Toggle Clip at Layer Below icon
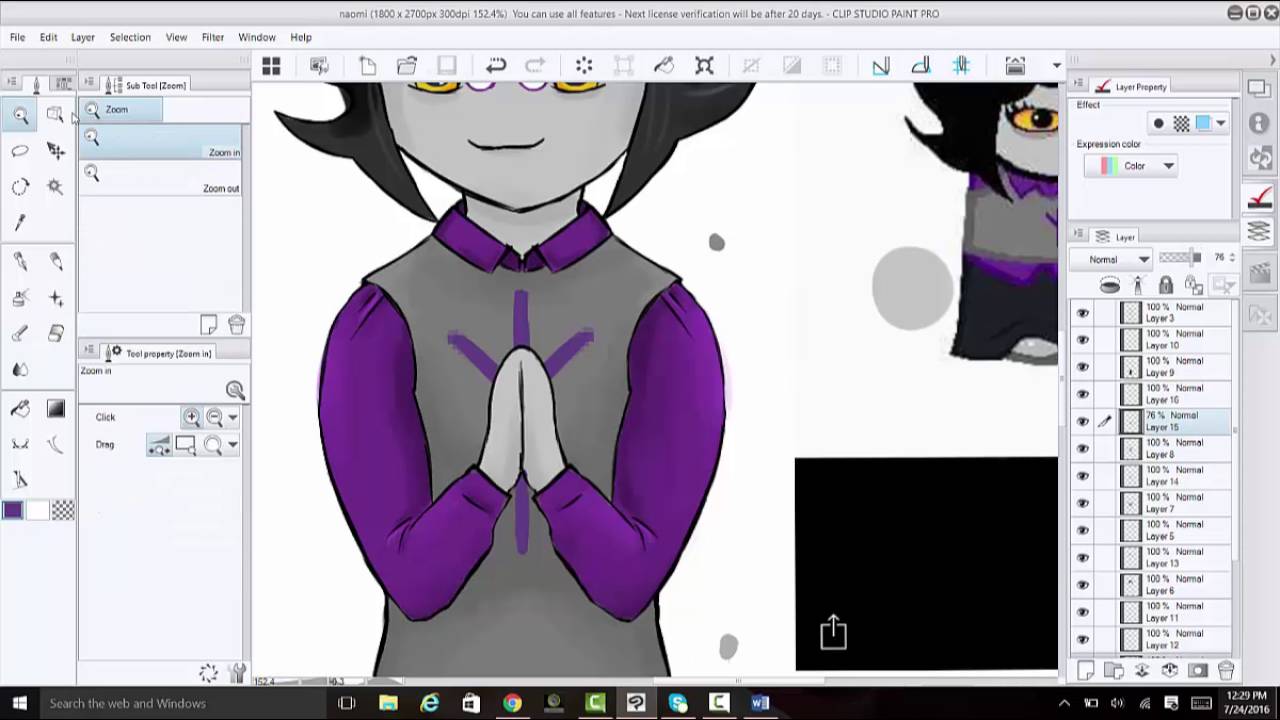 click(x=1110, y=286)
